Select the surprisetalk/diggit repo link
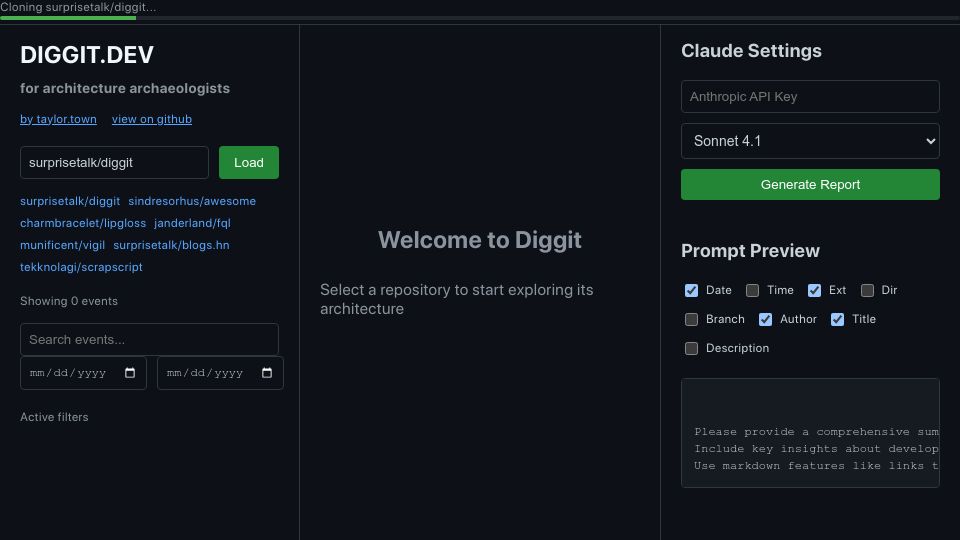 [x=70, y=201]
